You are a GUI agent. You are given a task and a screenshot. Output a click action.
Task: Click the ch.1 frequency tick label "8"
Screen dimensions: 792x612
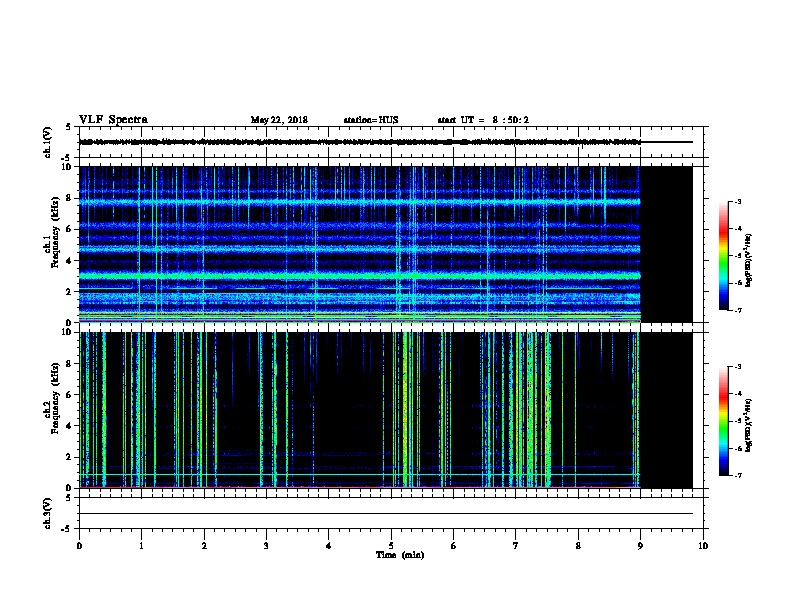69,198
